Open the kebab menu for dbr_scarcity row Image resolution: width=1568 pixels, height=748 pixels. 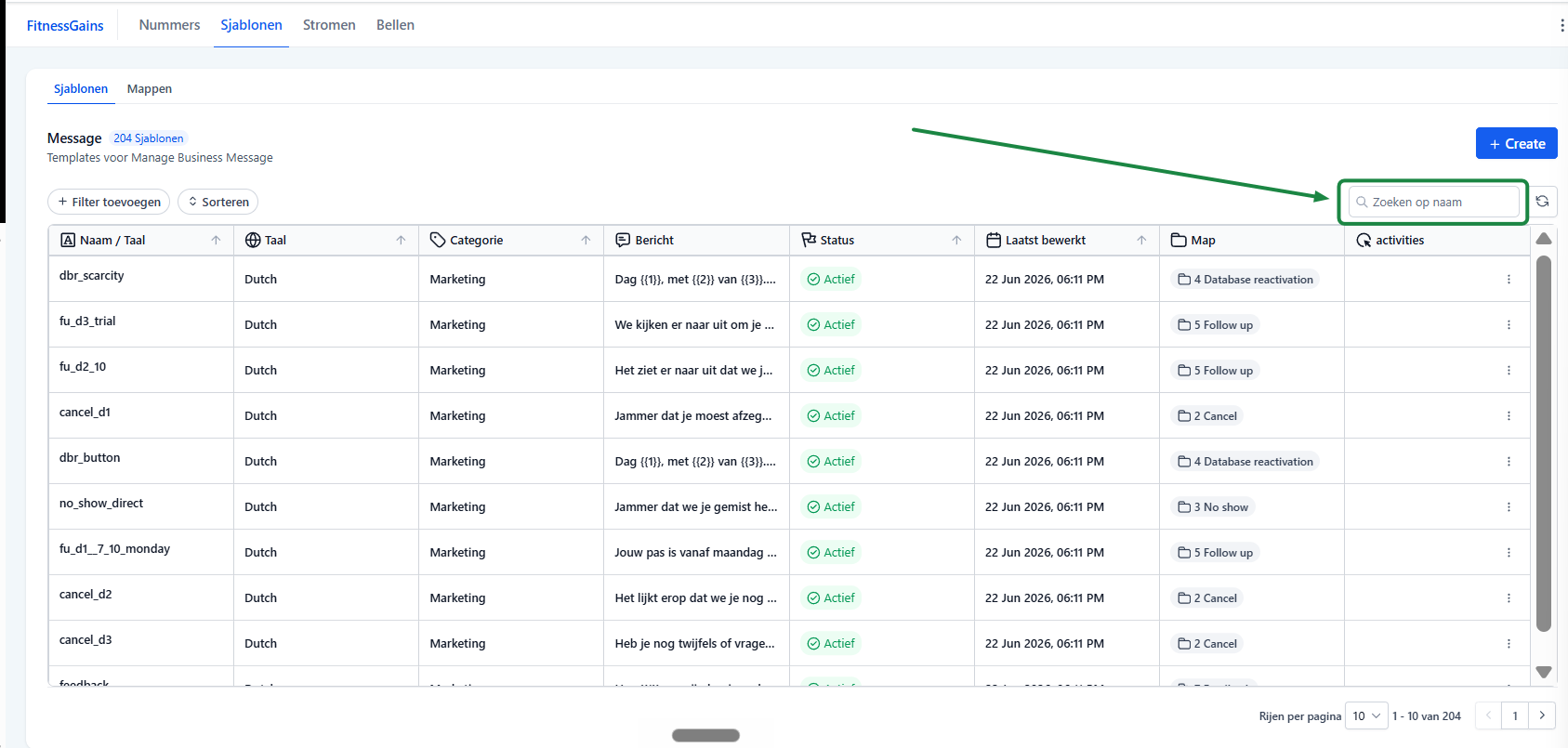tap(1509, 279)
